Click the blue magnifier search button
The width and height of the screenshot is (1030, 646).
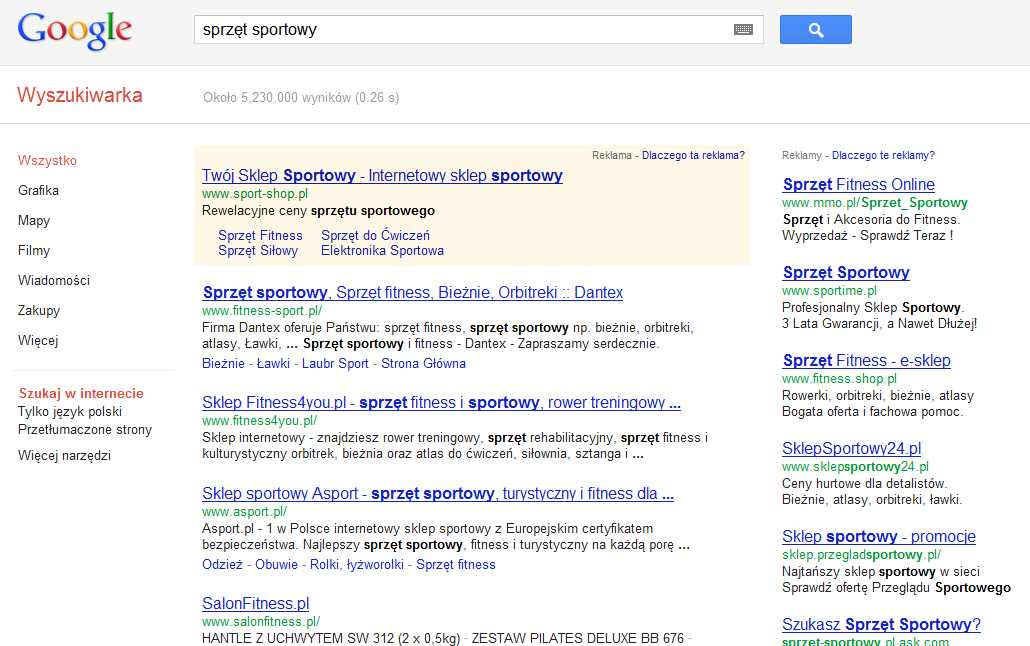coord(815,30)
